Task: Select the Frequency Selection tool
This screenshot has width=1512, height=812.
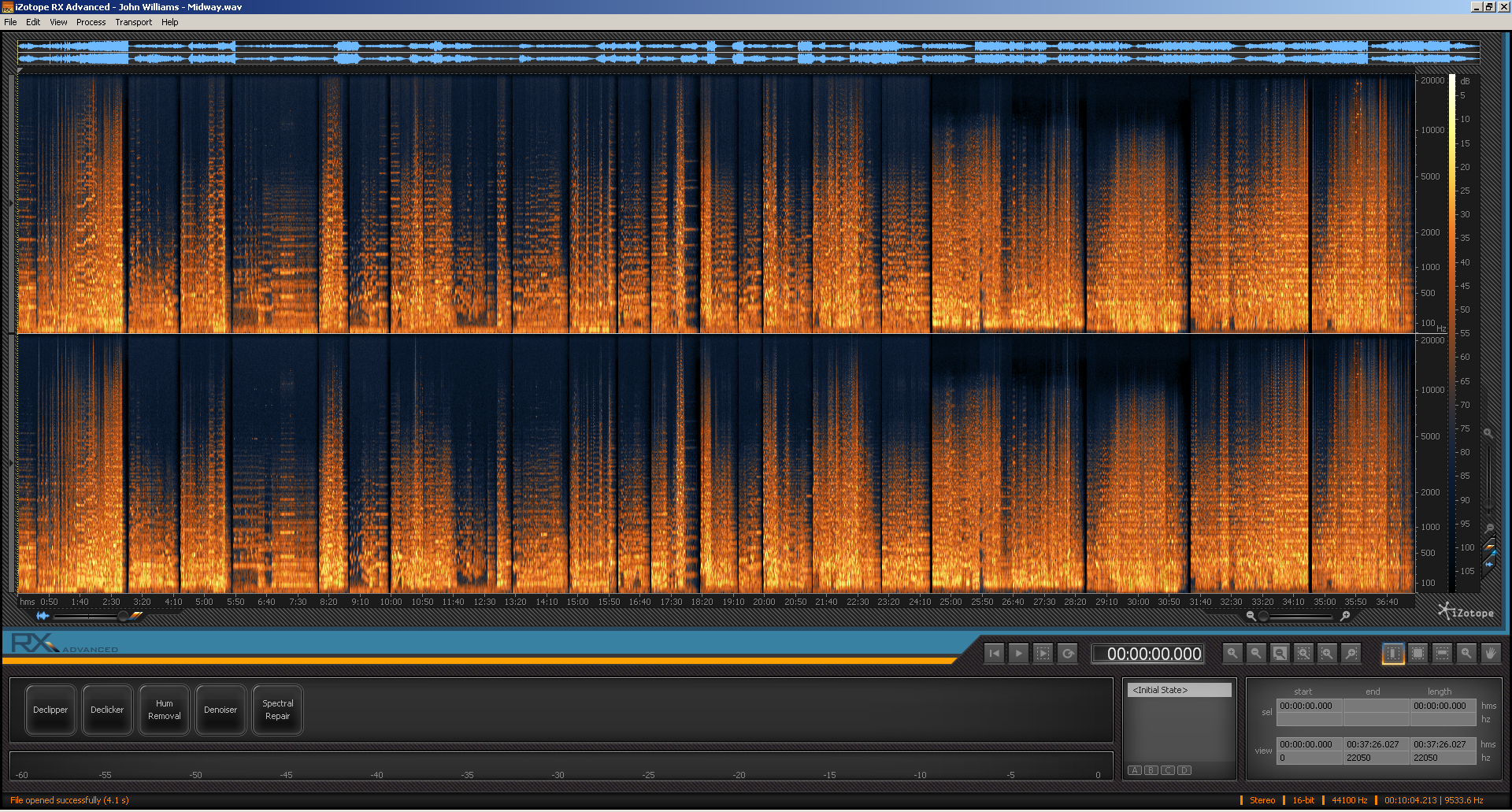Action: 1442,653
